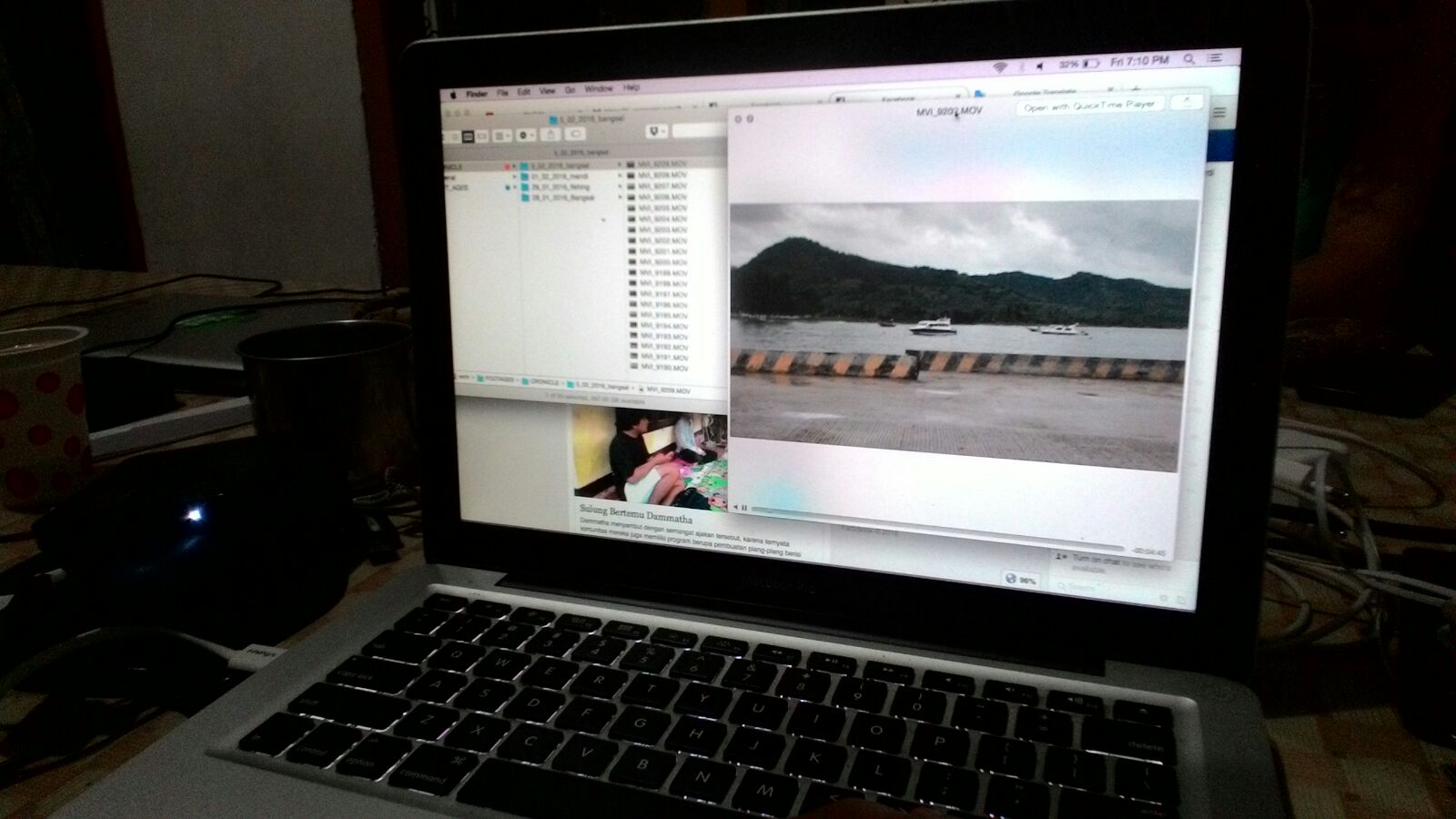Mute the Quick Look video volume icon

735,507
